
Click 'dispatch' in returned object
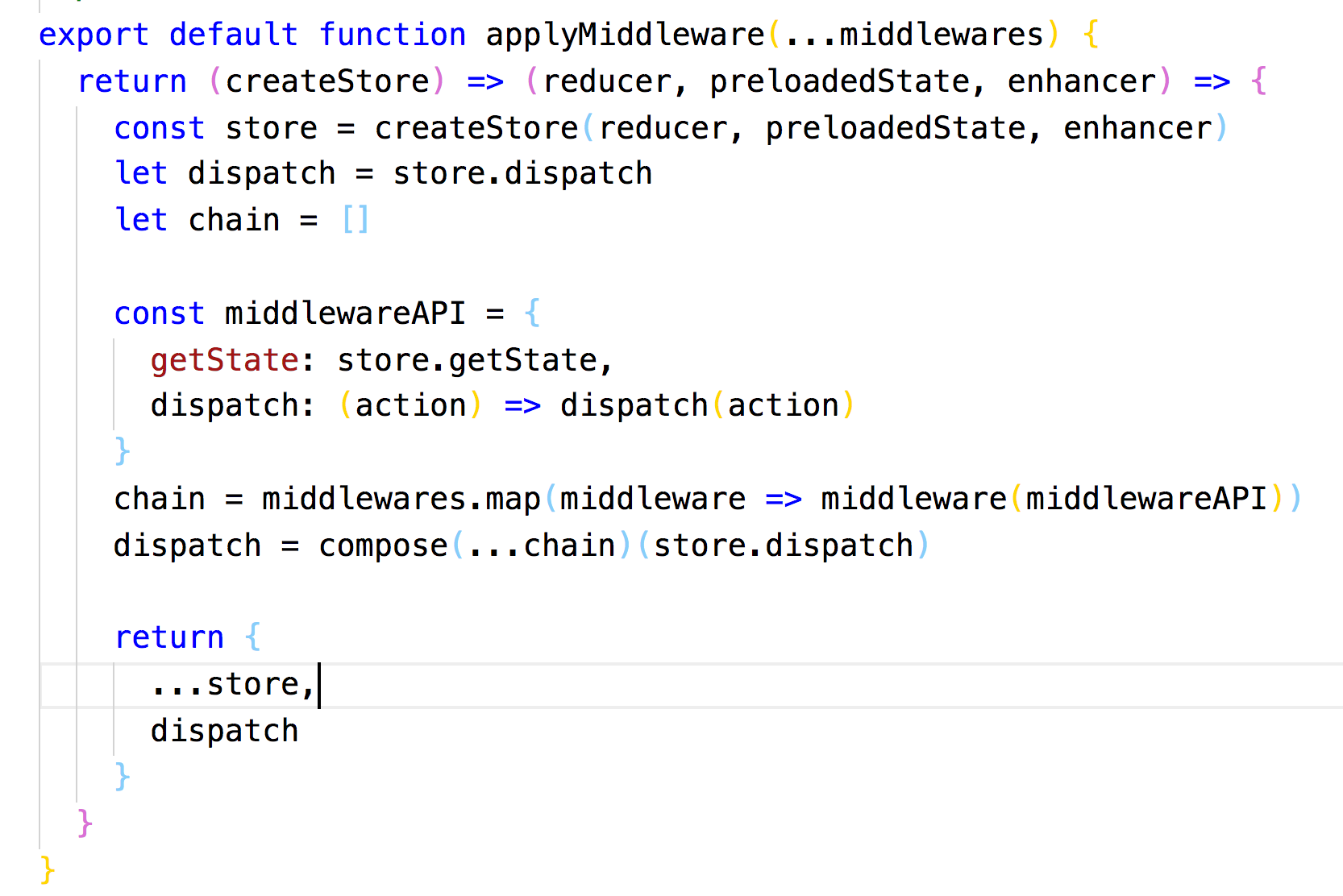tap(225, 731)
